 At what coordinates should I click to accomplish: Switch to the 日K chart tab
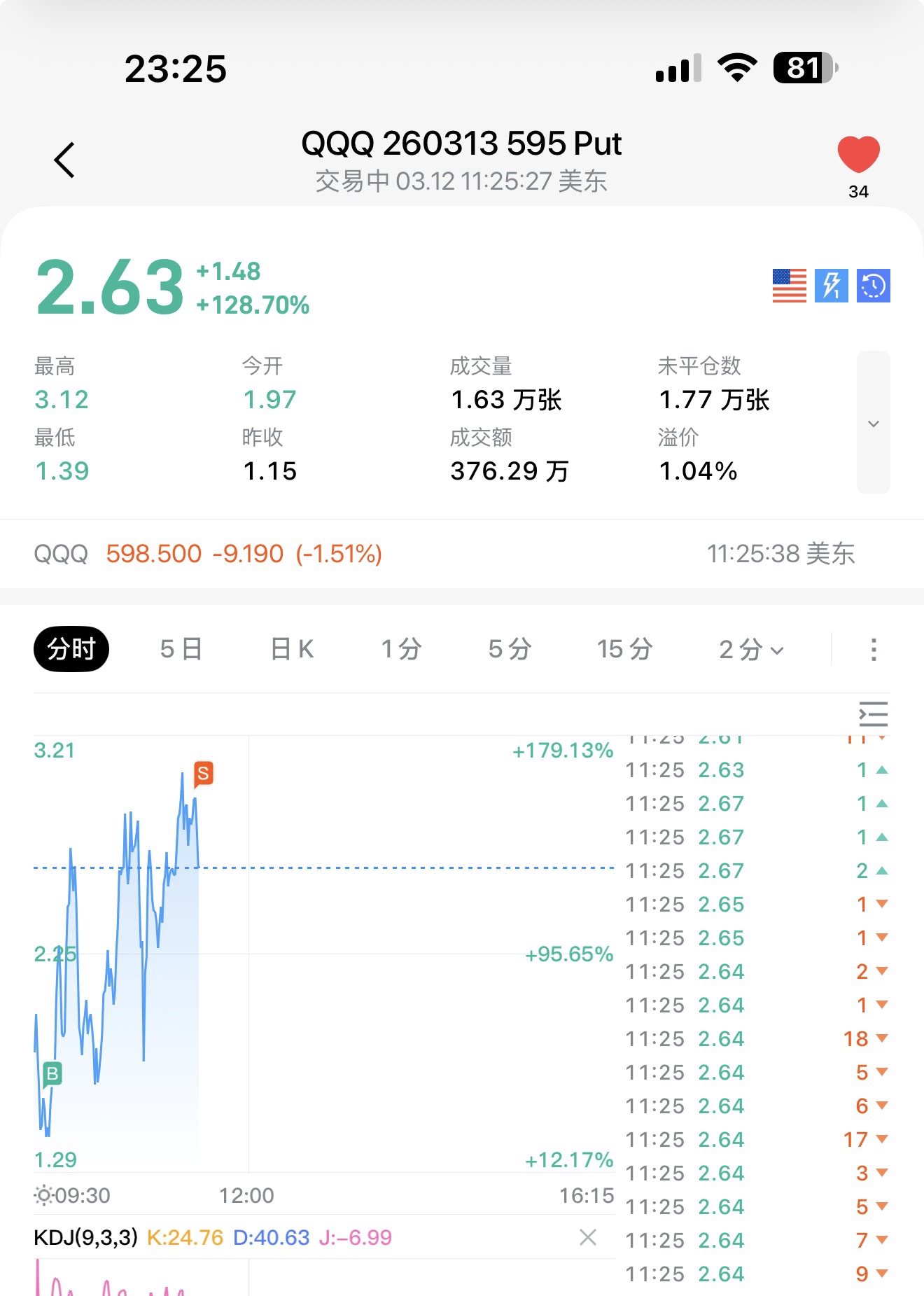pyautogui.click(x=292, y=649)
